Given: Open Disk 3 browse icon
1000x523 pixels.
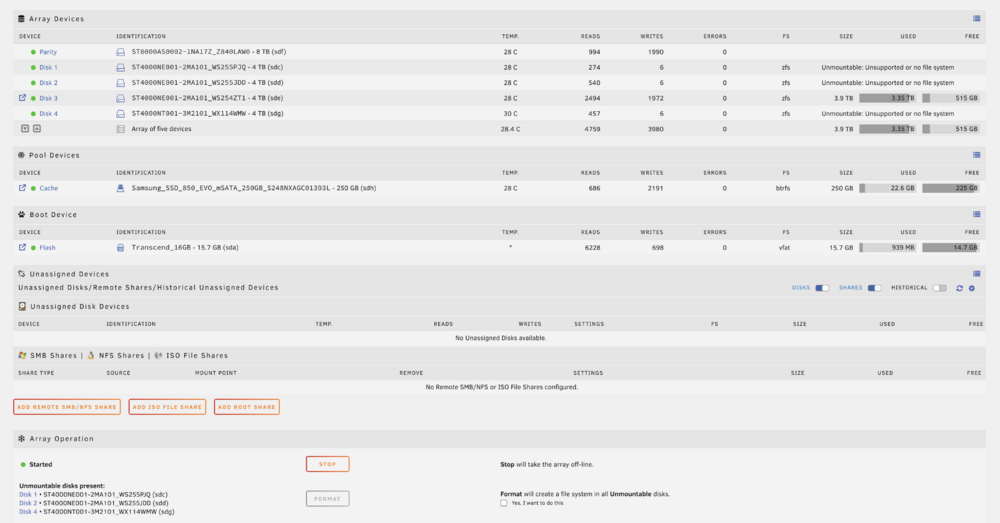Looking at the screenshot, I should coord(22,98).
